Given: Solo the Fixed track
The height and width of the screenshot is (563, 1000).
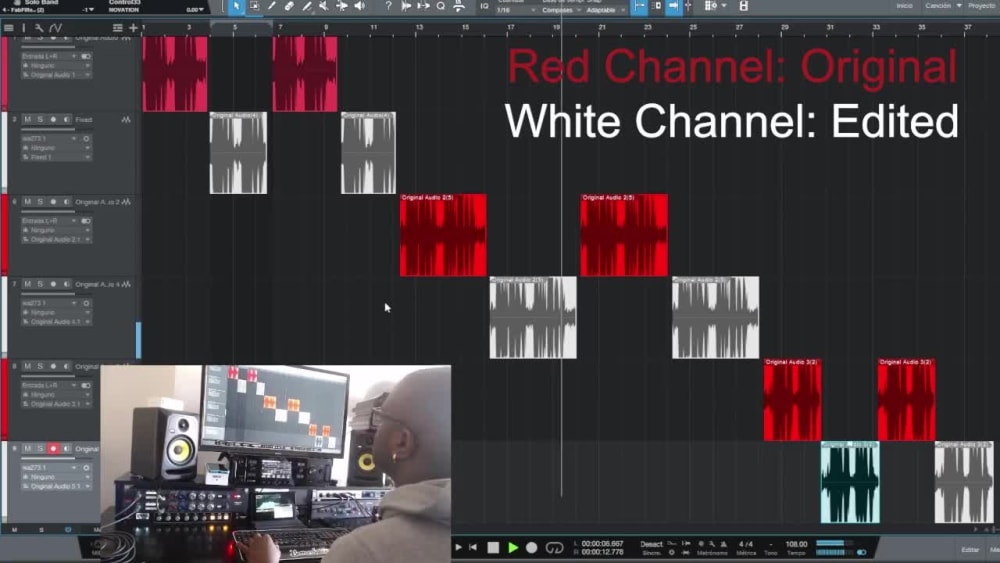Looking at the screenshot, I should click(40, 119).
